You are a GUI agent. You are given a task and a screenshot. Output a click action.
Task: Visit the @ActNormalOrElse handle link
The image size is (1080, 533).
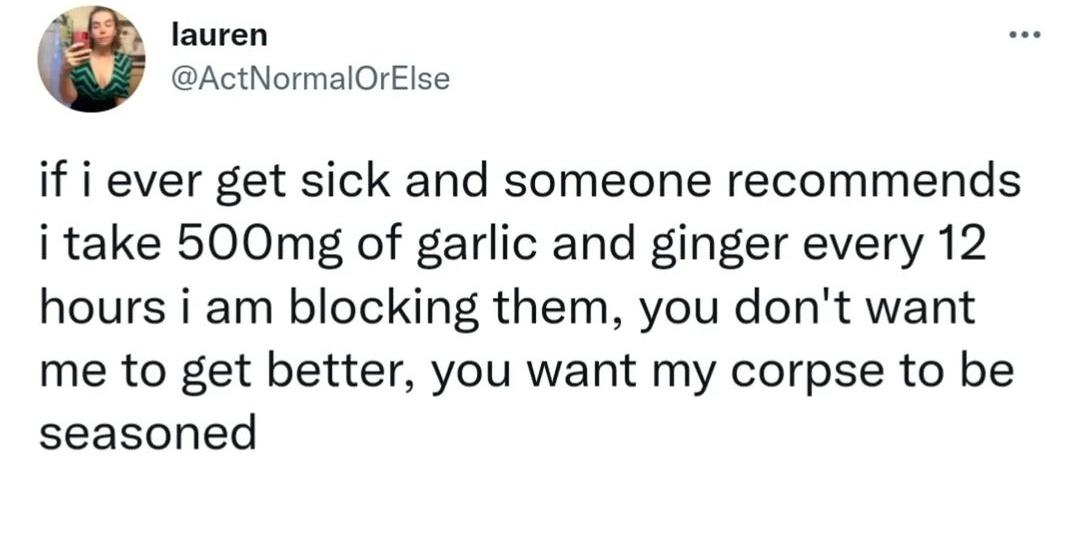pos(311,80)
